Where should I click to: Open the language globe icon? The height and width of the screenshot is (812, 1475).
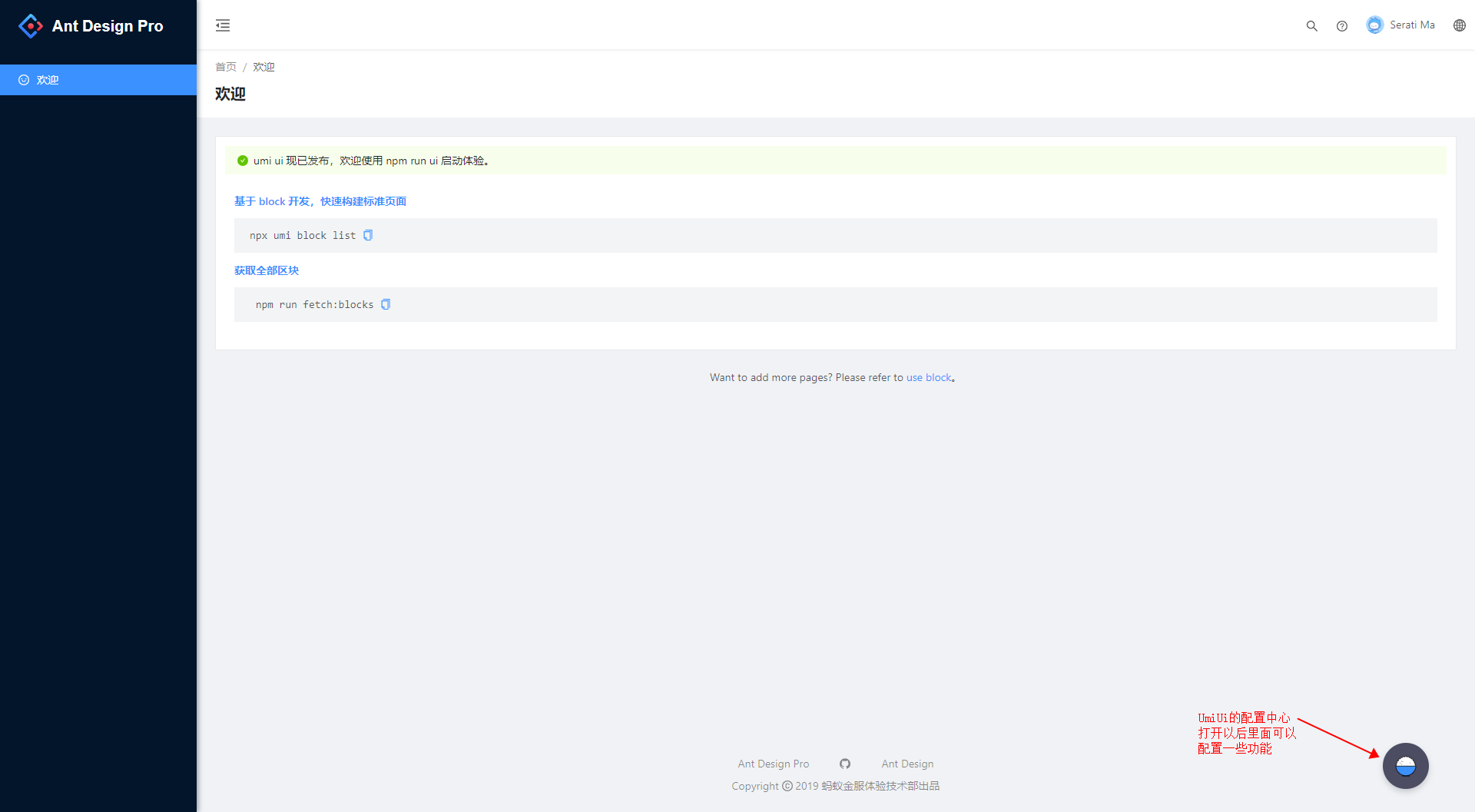pos(1459,25)
